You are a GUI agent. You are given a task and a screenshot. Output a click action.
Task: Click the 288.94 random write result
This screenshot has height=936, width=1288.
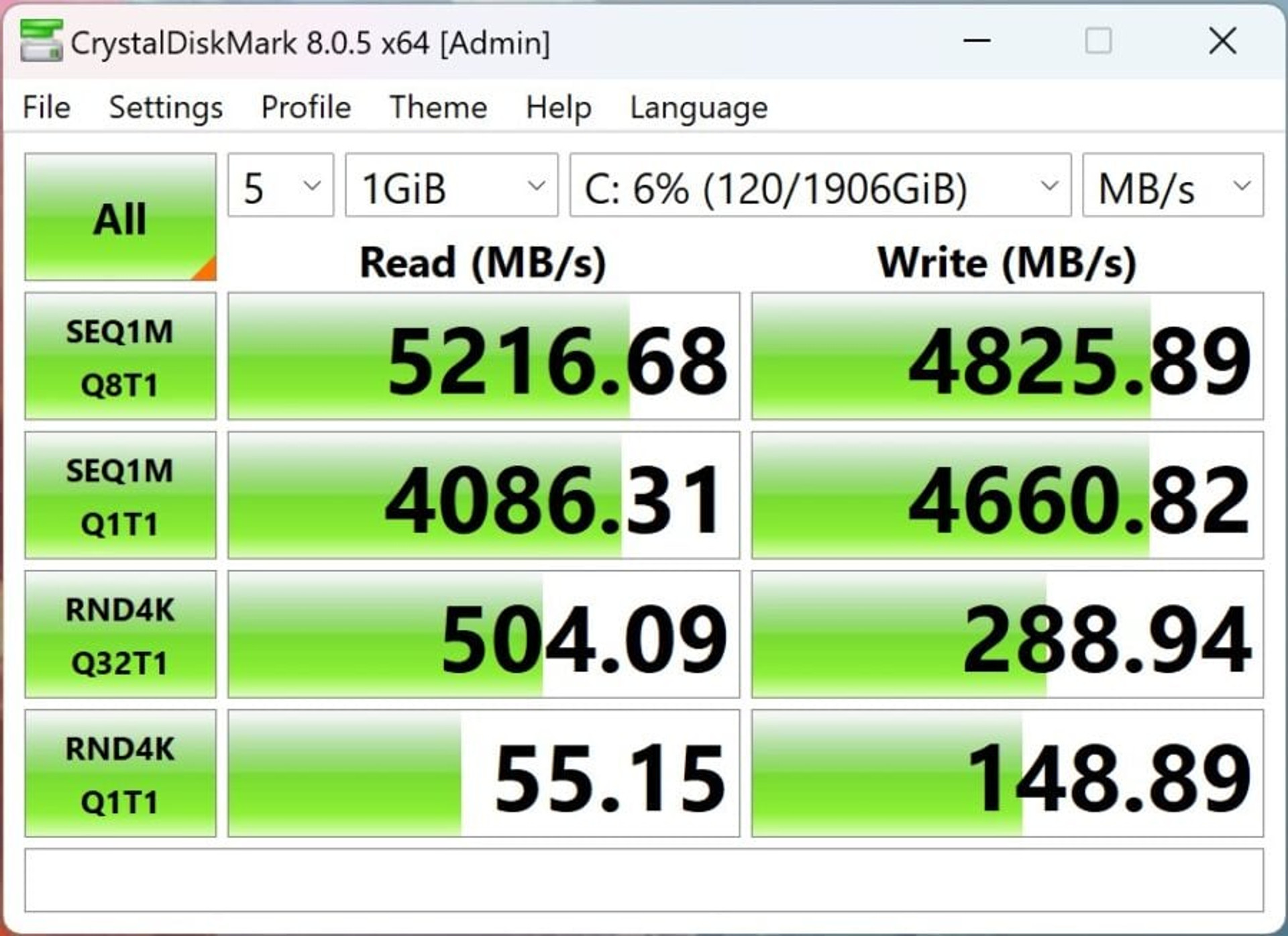[x=1008, y=635]
